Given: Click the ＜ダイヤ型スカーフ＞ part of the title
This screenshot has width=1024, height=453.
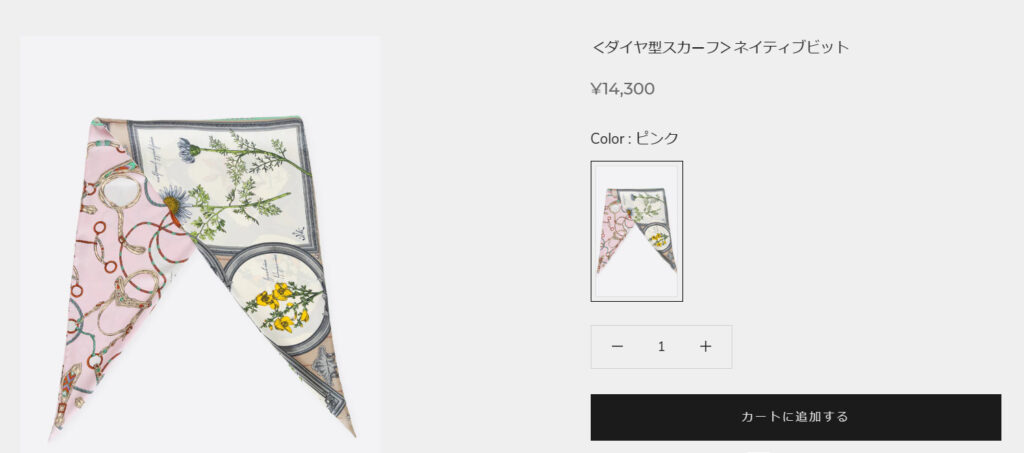Looking at the screenshot, I should point(661,47).
